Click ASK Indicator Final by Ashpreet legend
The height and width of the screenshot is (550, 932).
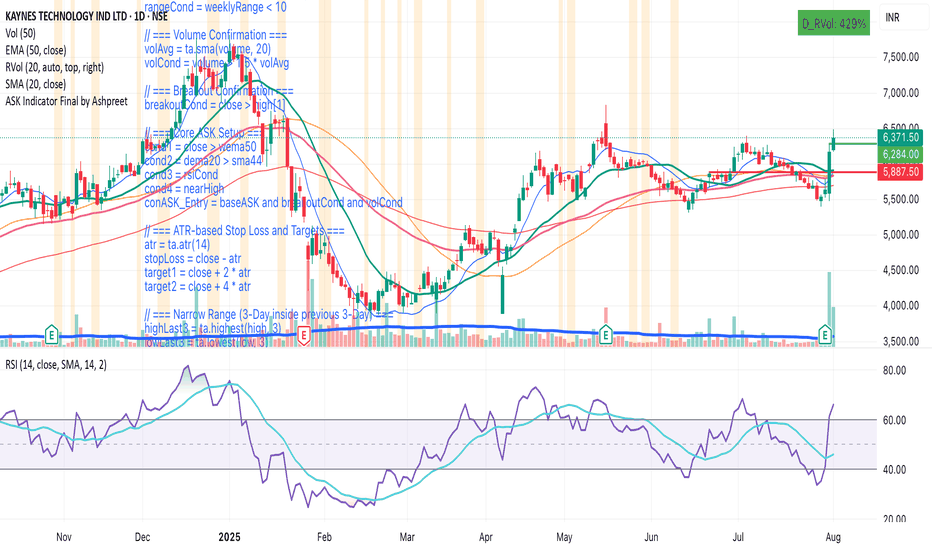tap(67, 101)
